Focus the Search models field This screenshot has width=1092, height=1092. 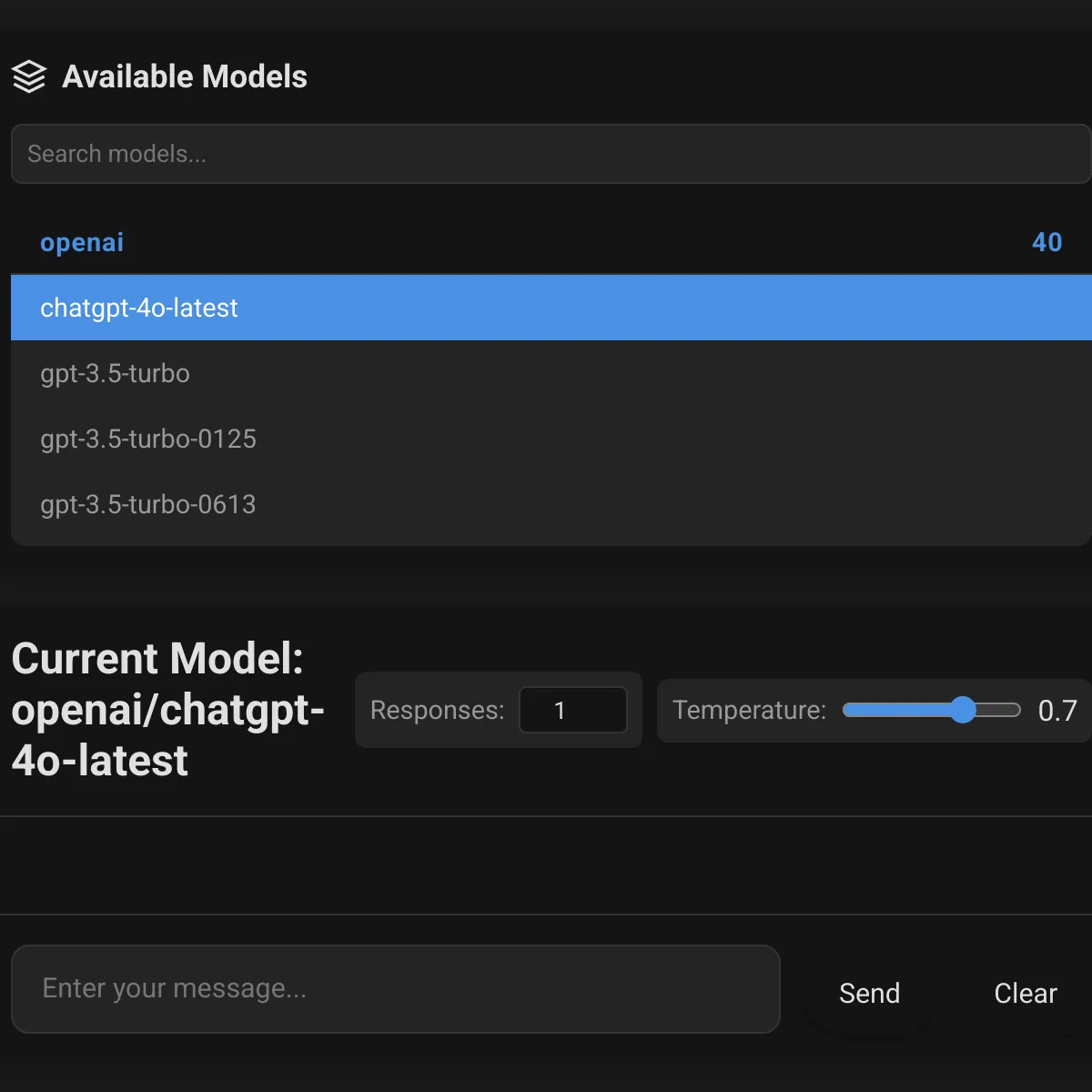coord(551,154)
